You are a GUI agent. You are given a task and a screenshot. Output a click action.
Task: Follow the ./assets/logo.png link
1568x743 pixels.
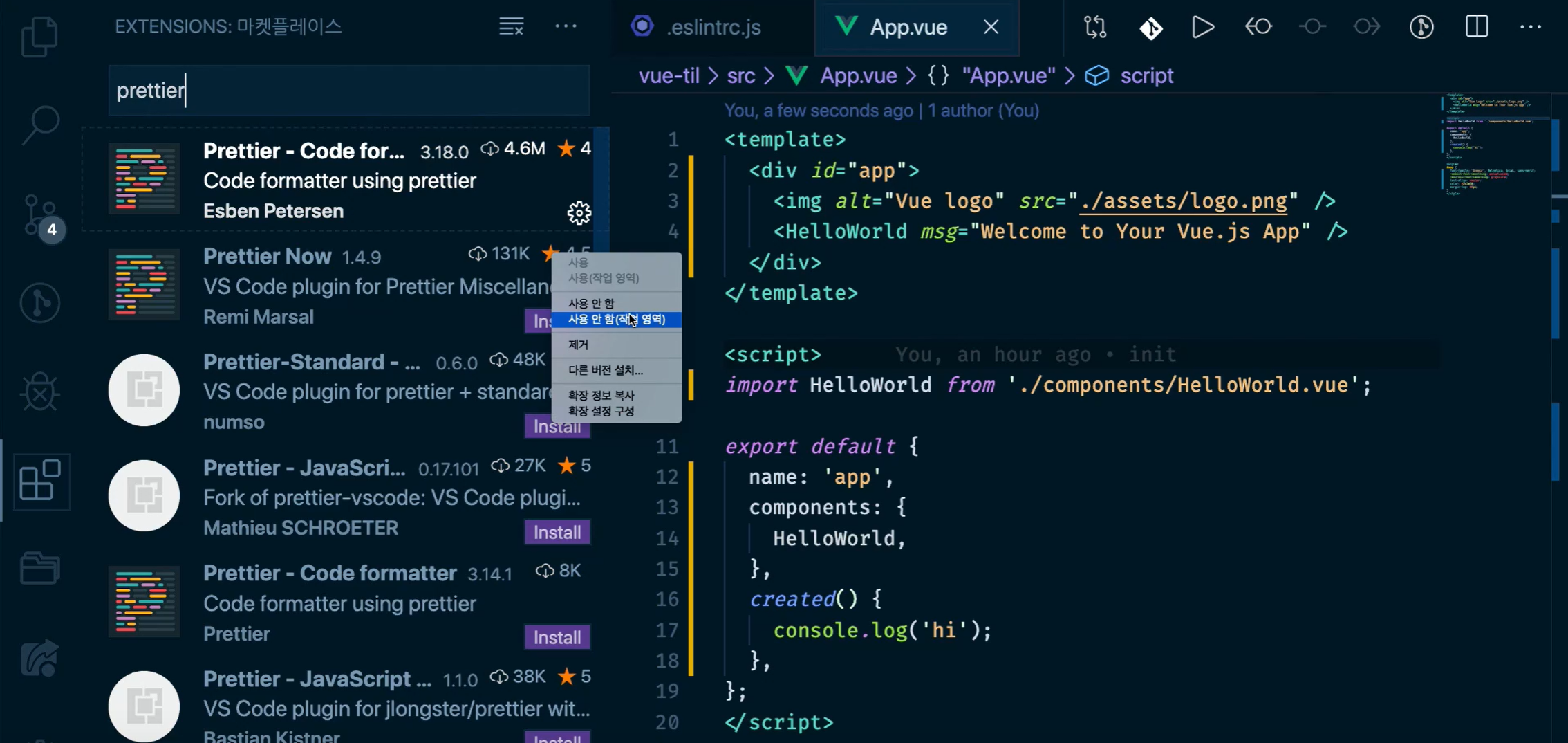[1184, 201]
